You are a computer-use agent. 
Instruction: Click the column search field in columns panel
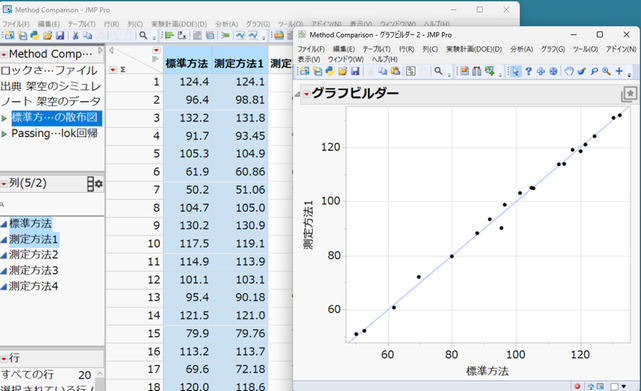coord(52,204)
